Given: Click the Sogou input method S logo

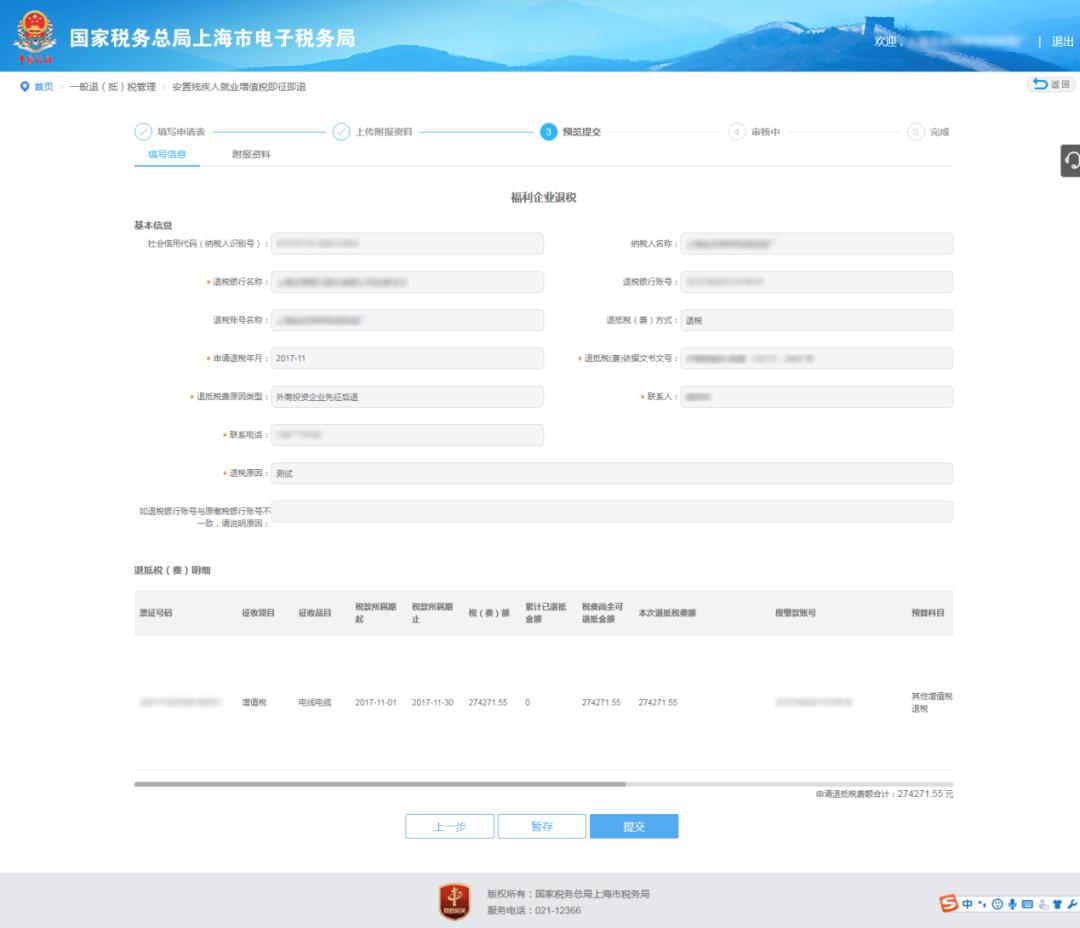Looking at the screenshot, I should (x=948, y=904).
